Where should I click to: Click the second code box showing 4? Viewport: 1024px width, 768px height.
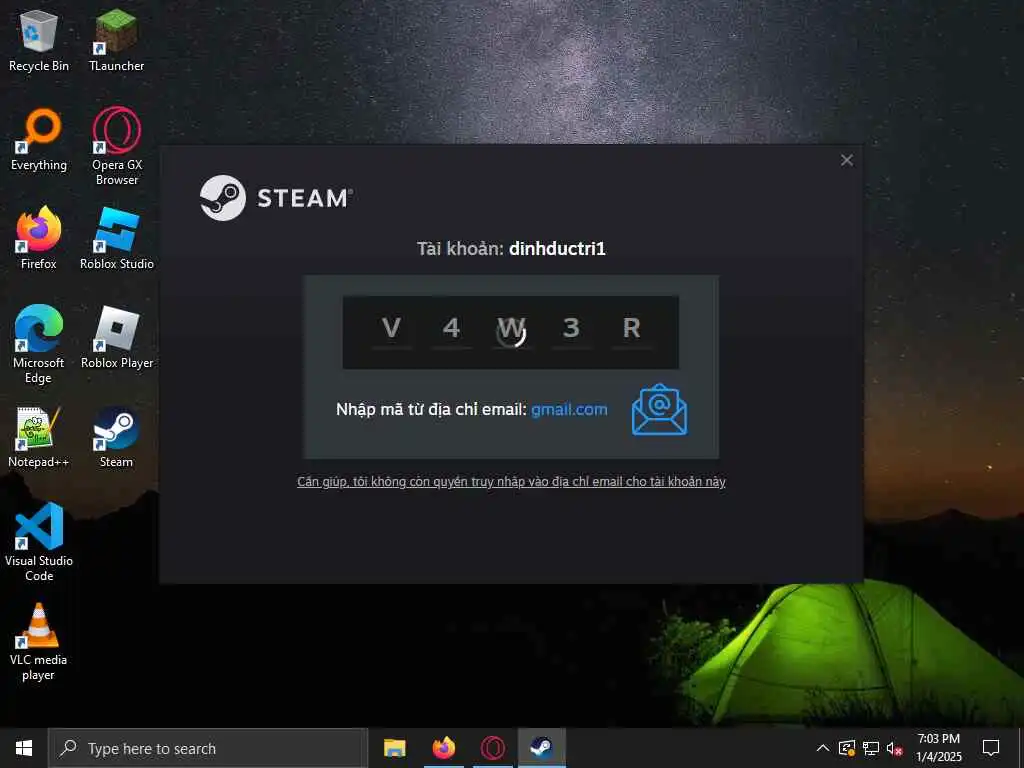[451, 331]
